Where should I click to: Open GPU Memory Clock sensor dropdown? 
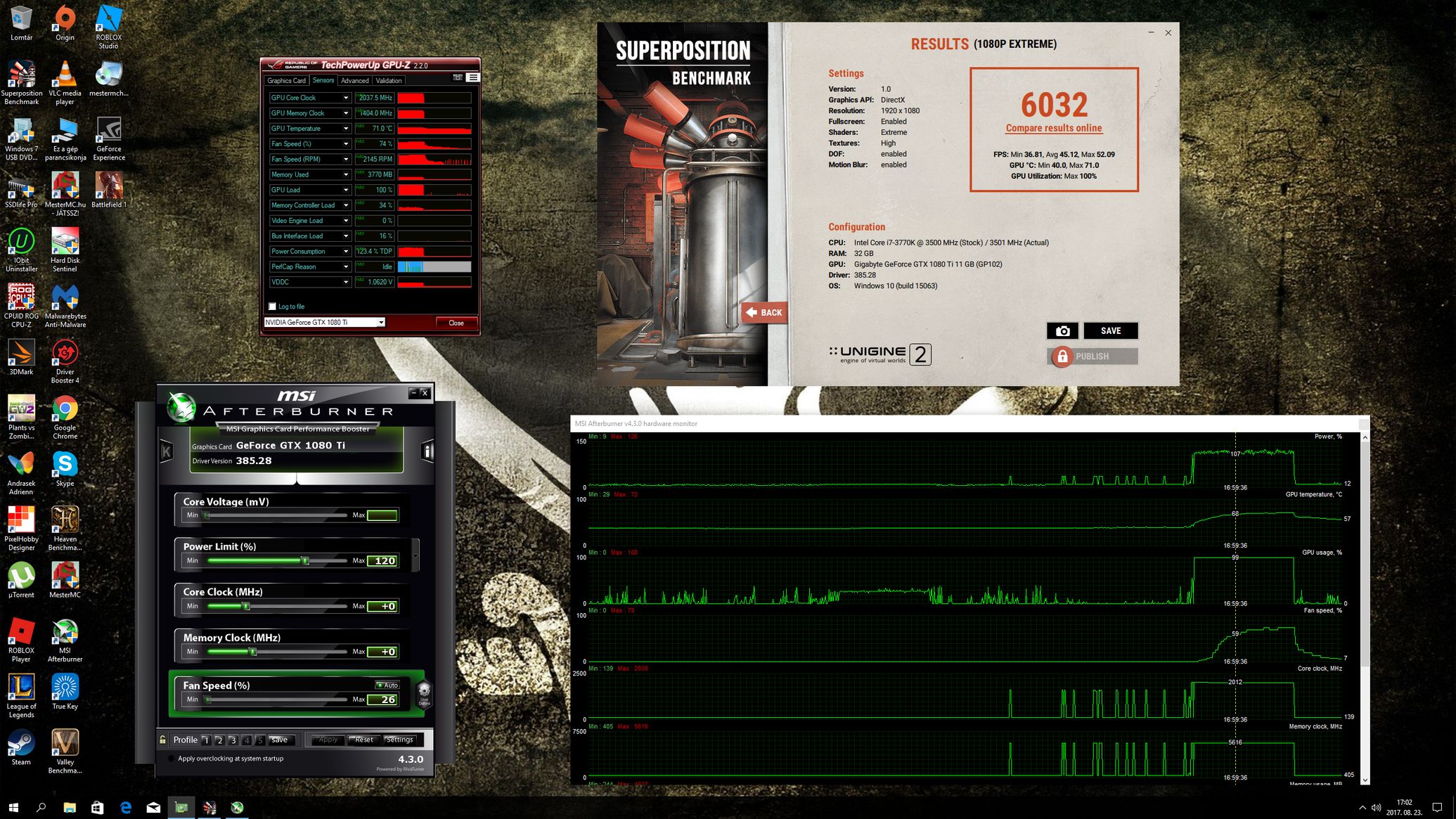(x=346, y=113)
